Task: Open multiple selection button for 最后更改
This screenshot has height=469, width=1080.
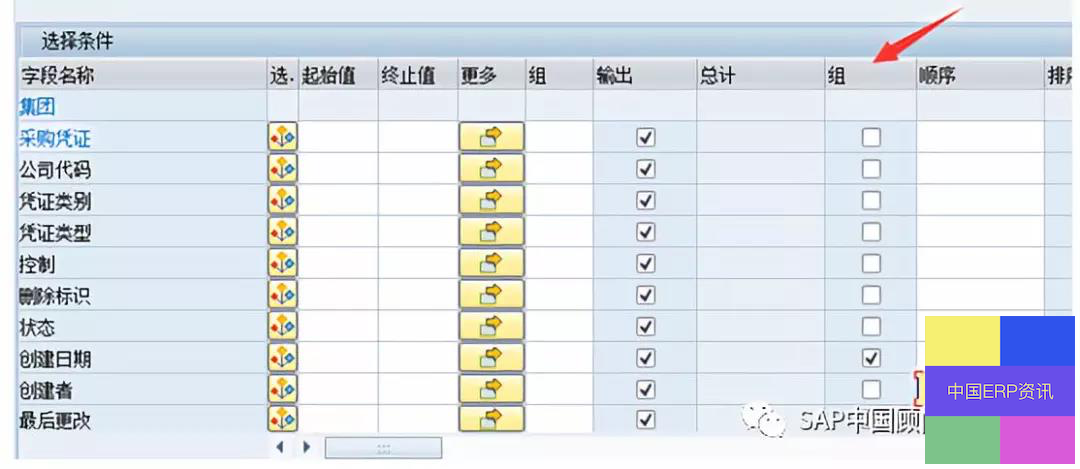Action: [x=491, y=420]
